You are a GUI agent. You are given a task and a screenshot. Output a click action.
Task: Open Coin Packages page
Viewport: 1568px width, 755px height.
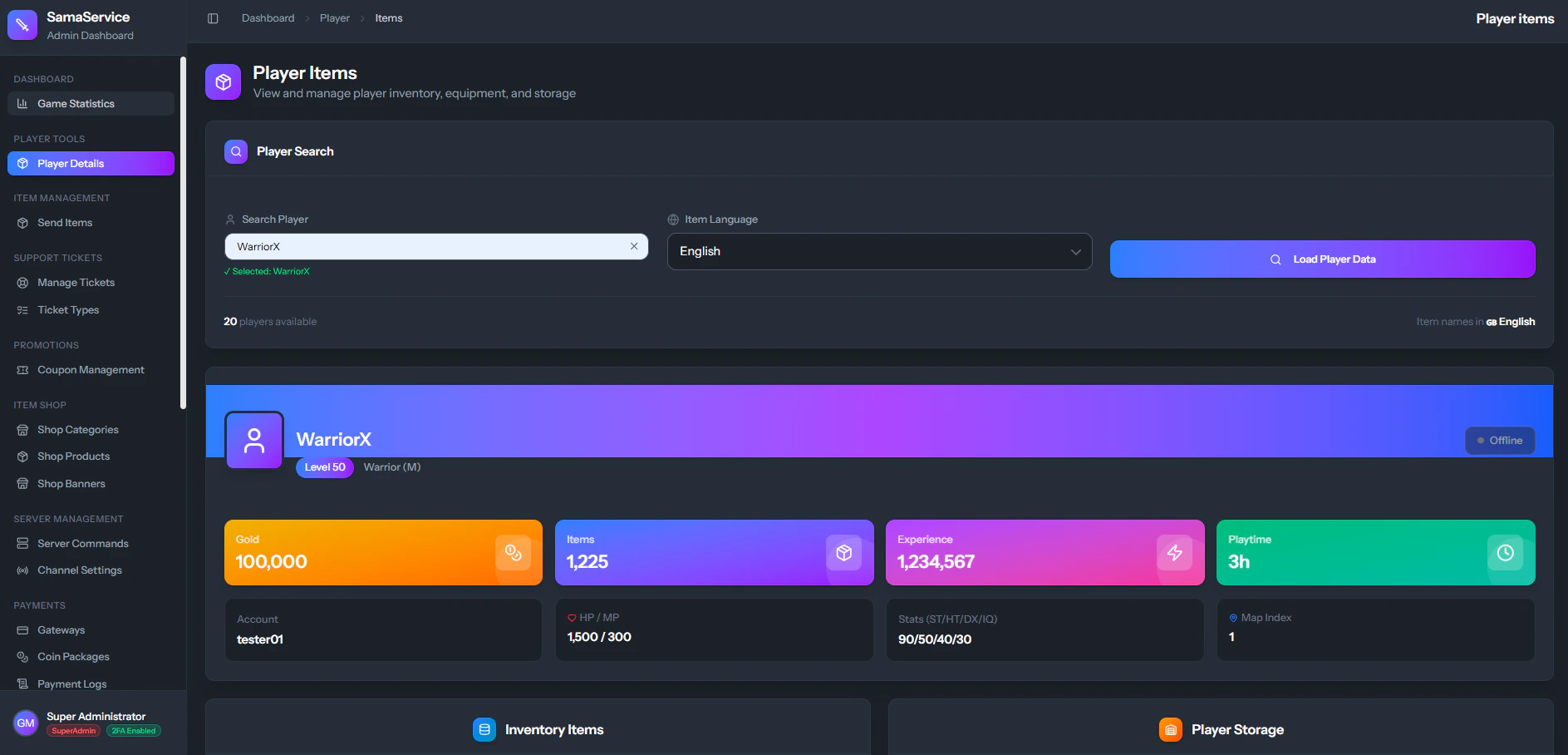coord(91,657)
